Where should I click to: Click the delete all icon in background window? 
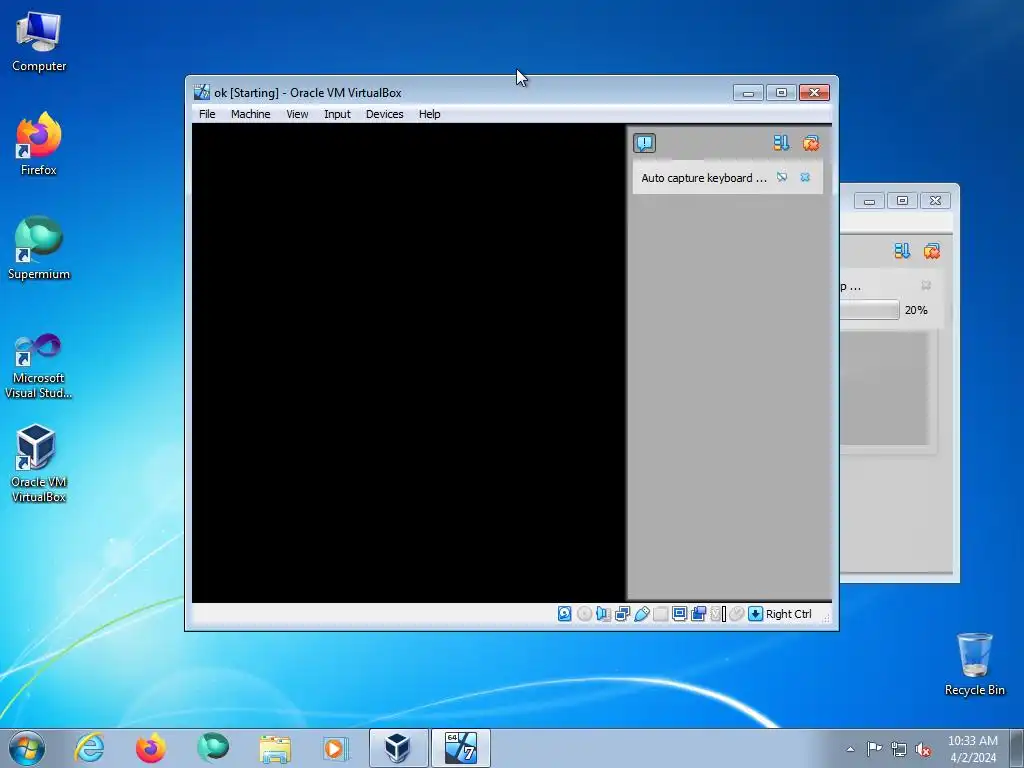931,251
